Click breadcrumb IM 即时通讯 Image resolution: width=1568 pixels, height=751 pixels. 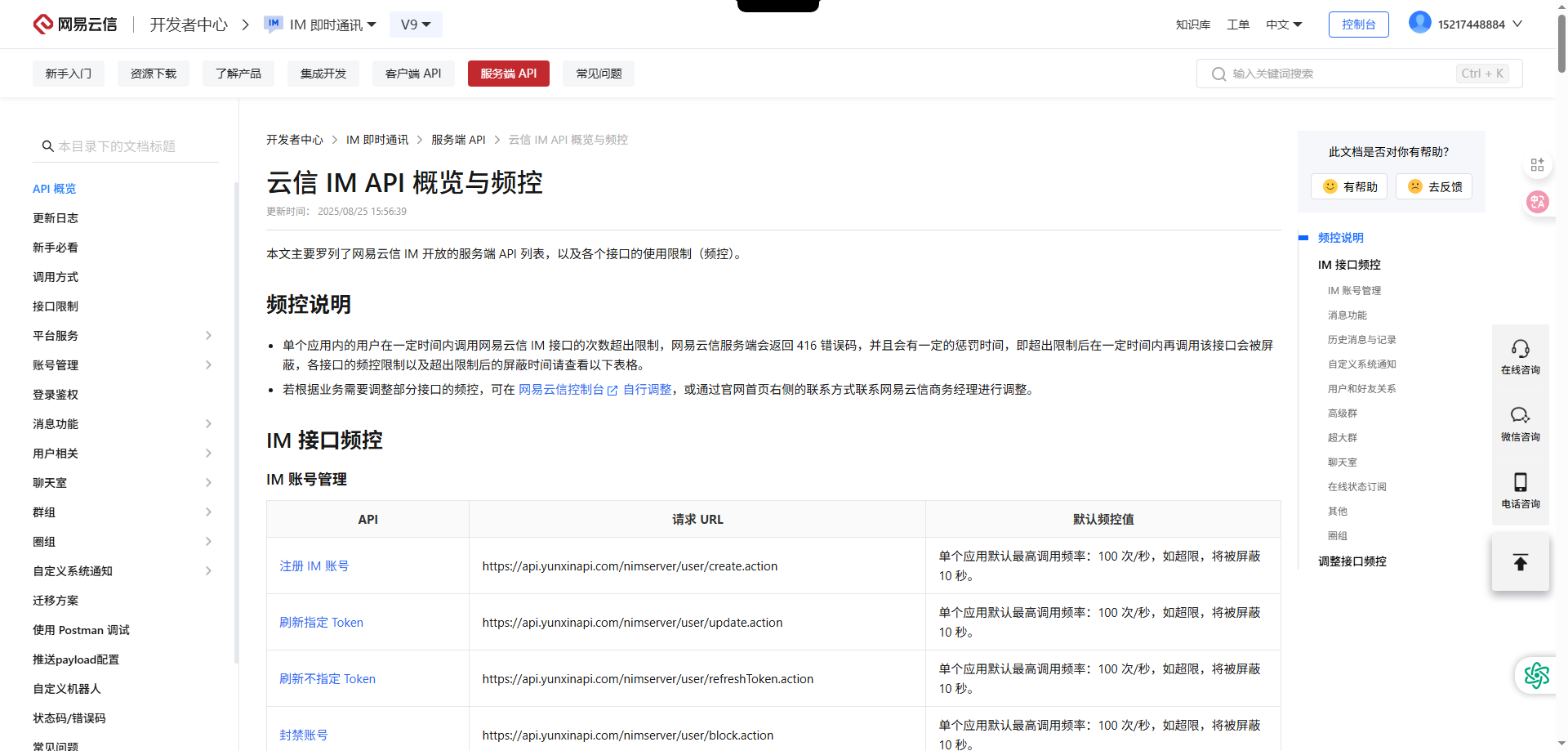[x=377, y=140]
